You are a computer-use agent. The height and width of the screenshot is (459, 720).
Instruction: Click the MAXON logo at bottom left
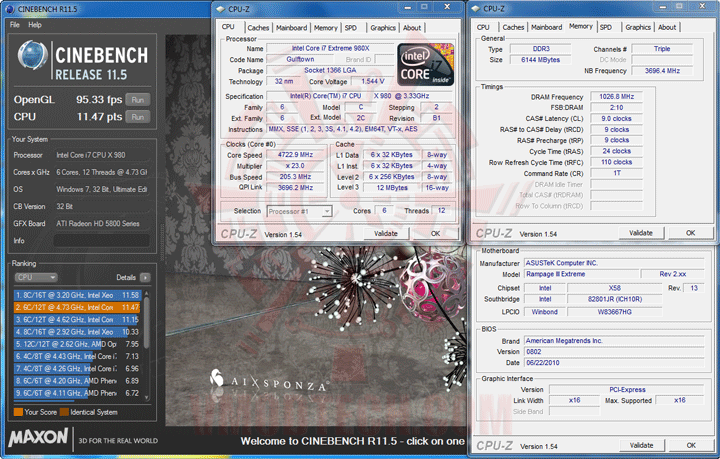(38, 437)
